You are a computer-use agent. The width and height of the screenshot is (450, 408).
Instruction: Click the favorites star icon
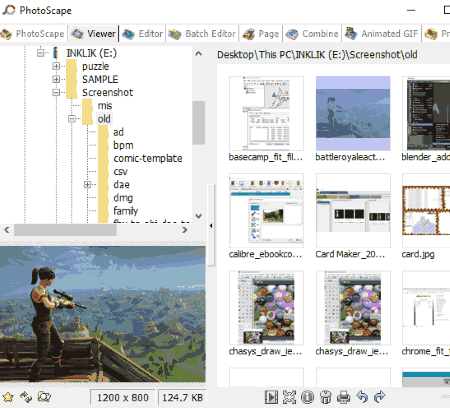click(8, 397)
